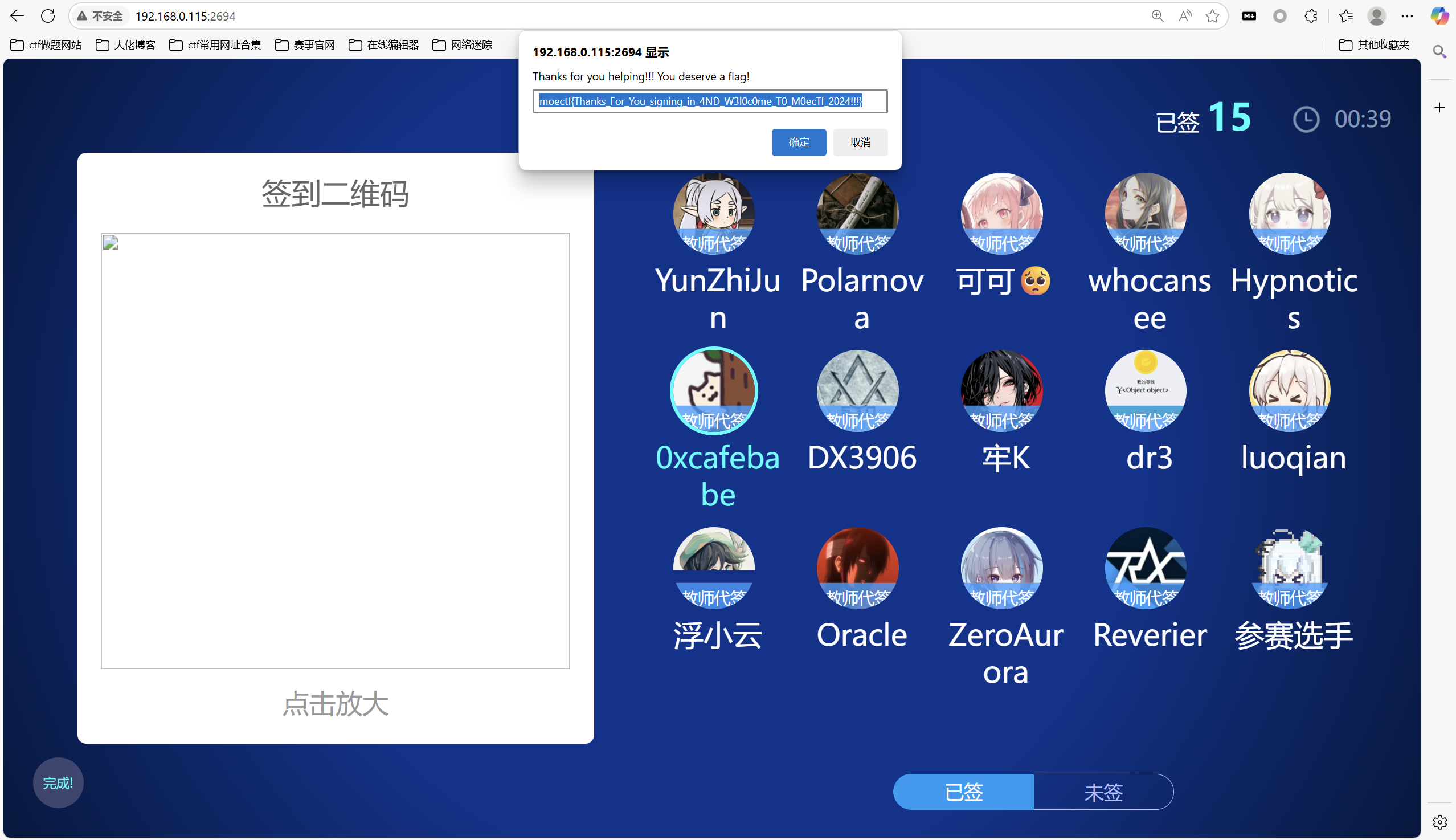Screen dimensions: 1456x840
Task: Click the not secure warning icon
Action: click(83, 16)
